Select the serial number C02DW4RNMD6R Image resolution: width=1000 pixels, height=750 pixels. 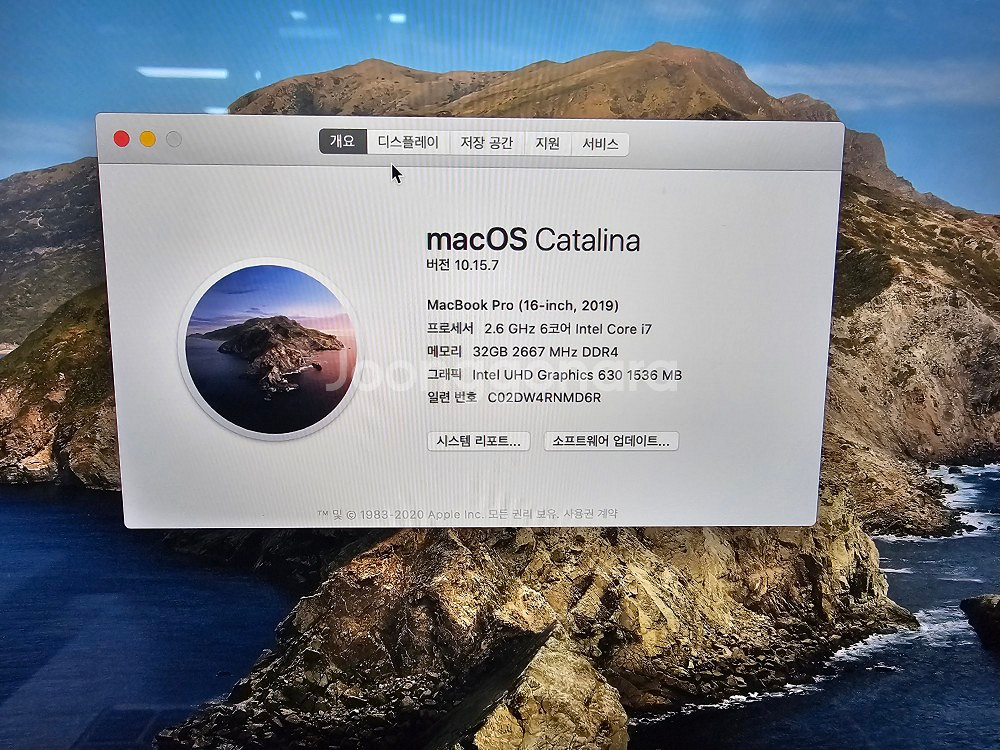544,398
